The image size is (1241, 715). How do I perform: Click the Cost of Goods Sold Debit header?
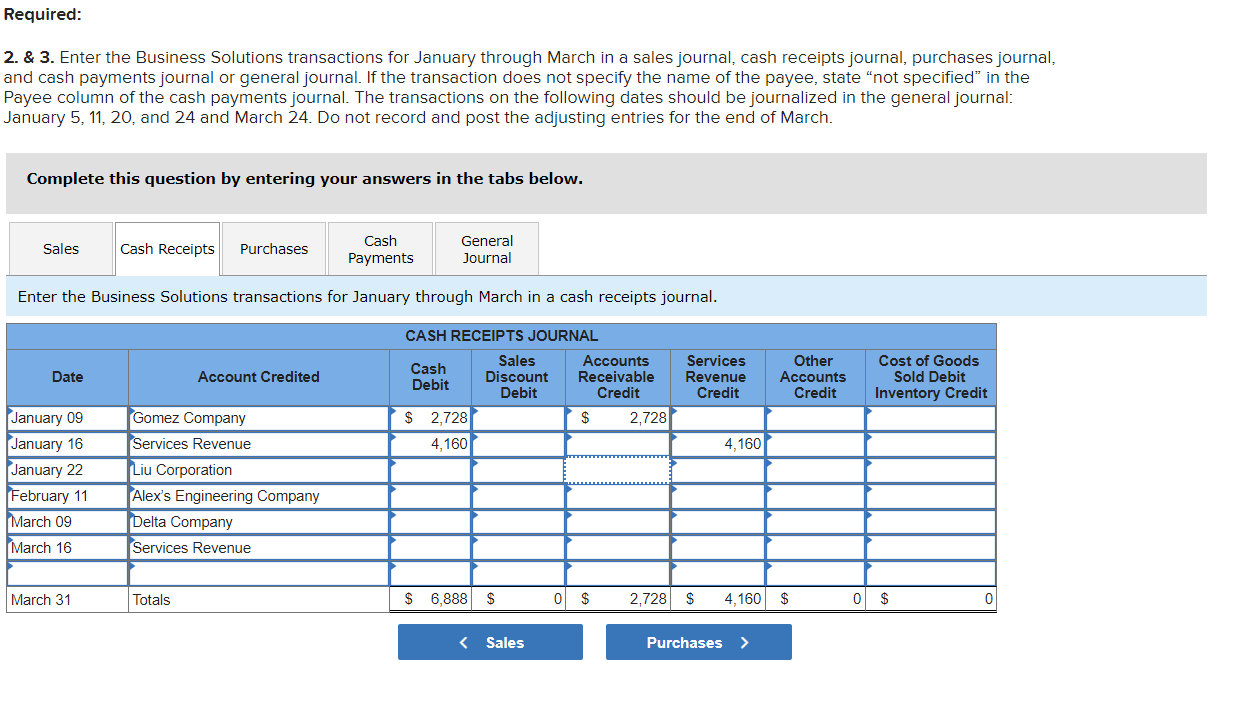coord(931,377)
